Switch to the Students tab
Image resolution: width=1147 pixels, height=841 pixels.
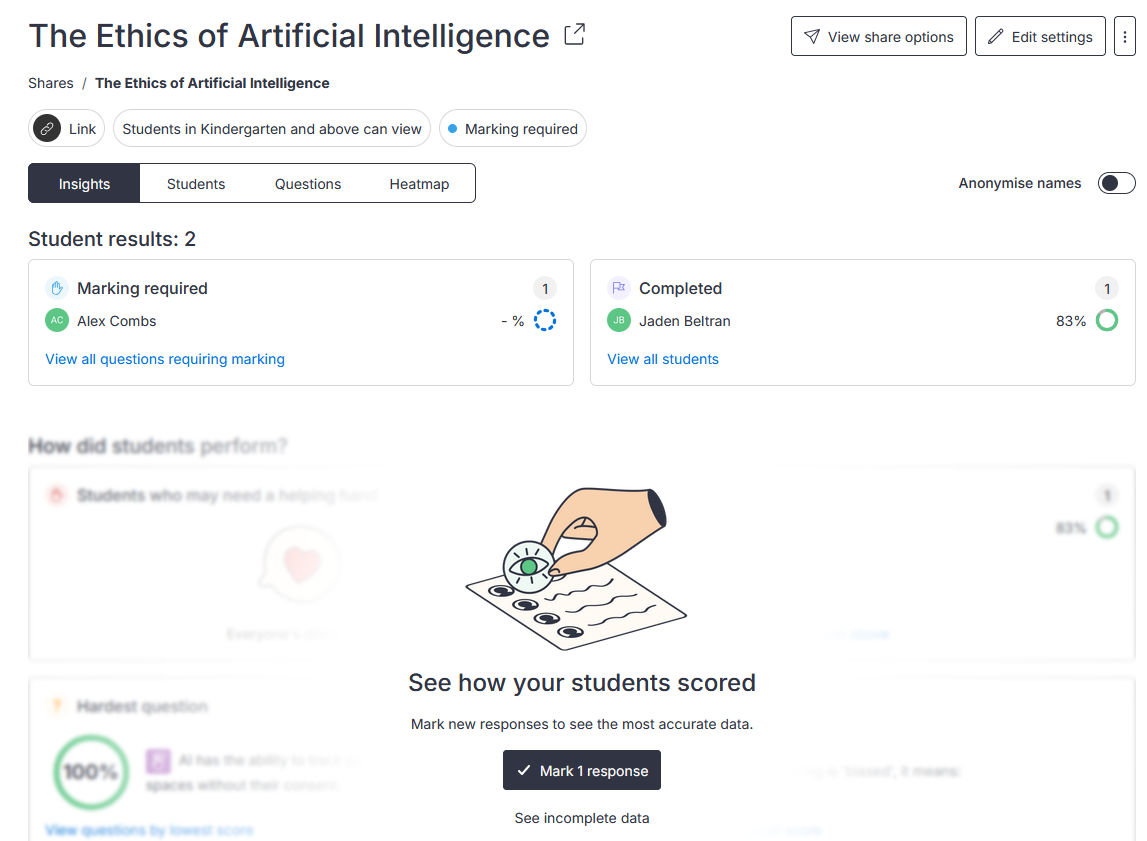(196, 184)
